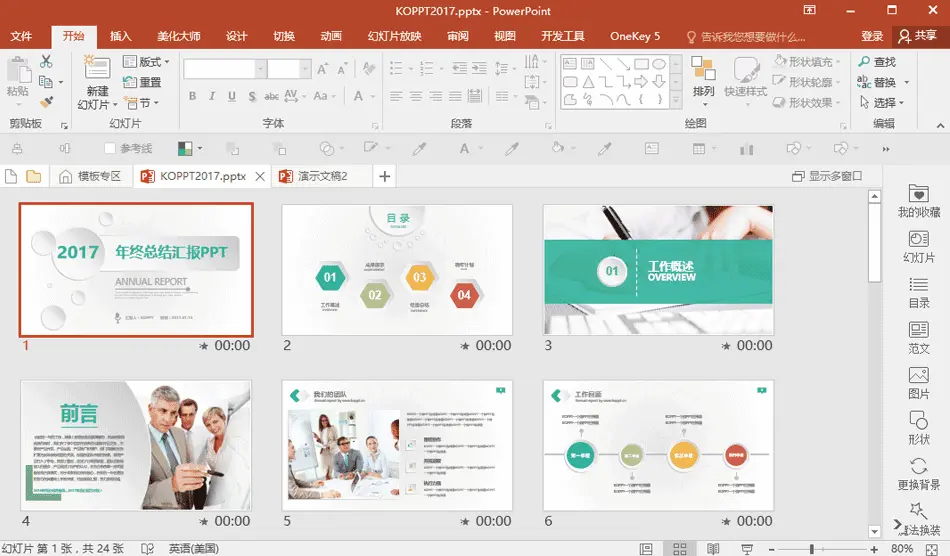The width and height of the screenshot is (950, 556).
Task: Click the Cut scissors icon
Action: (x=47, y=61)
